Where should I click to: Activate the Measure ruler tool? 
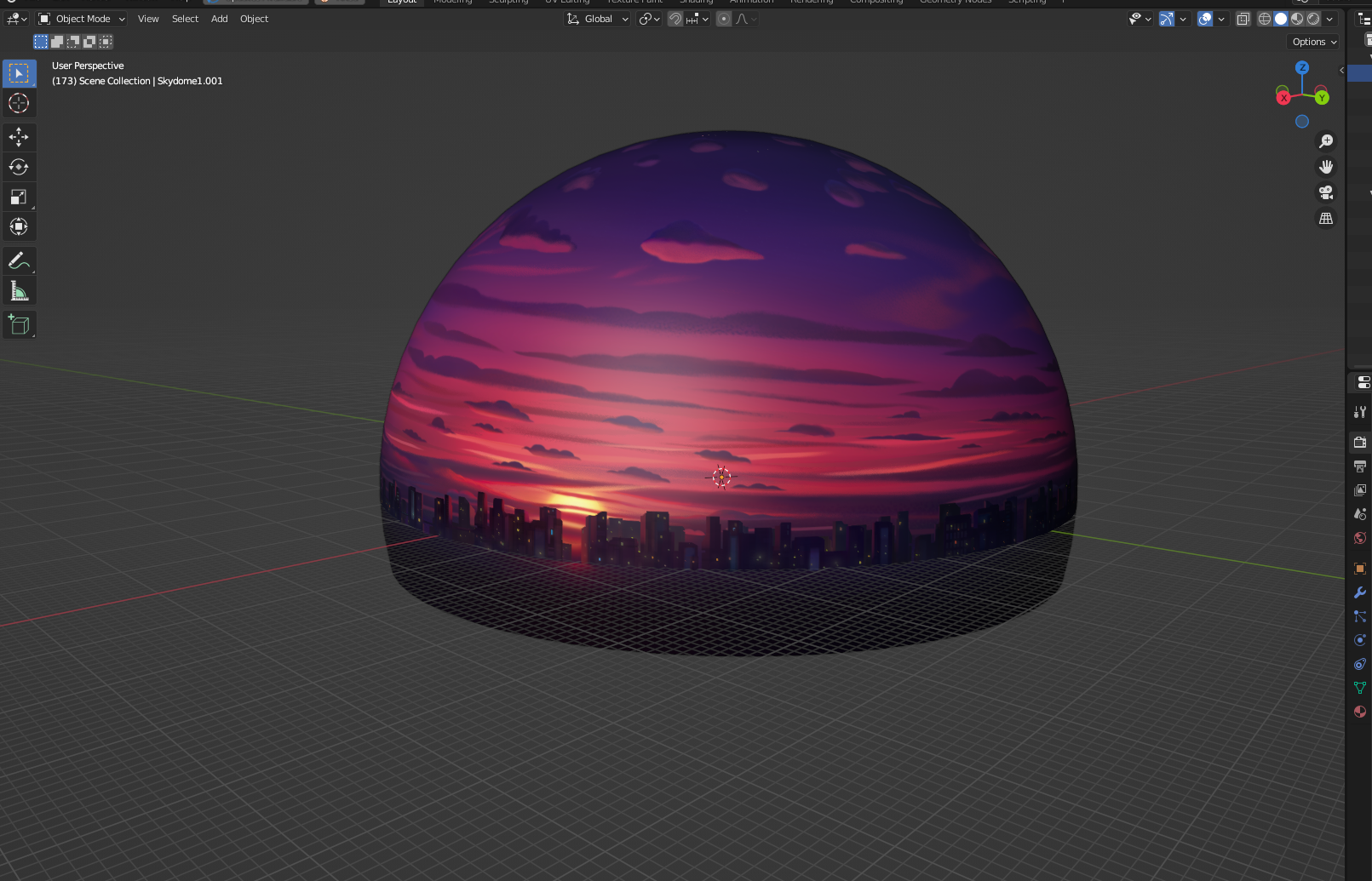pos(19,291)
